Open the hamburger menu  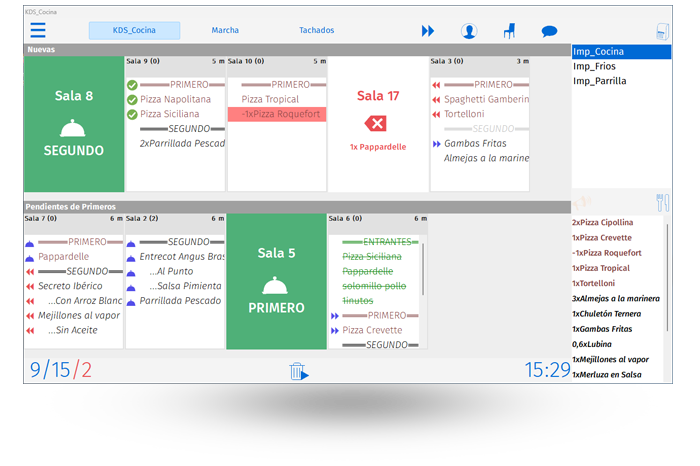tap(38, 30)
